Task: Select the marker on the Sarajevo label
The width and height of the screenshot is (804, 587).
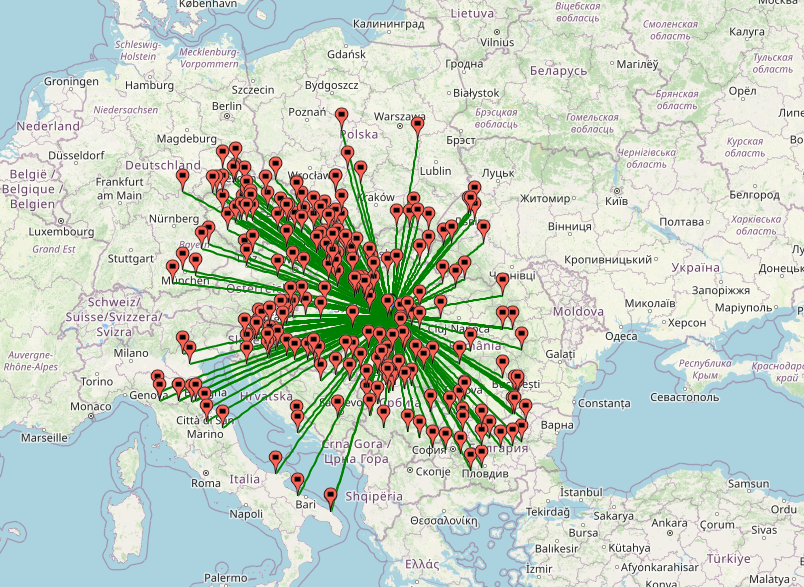Action: (337, 404)
